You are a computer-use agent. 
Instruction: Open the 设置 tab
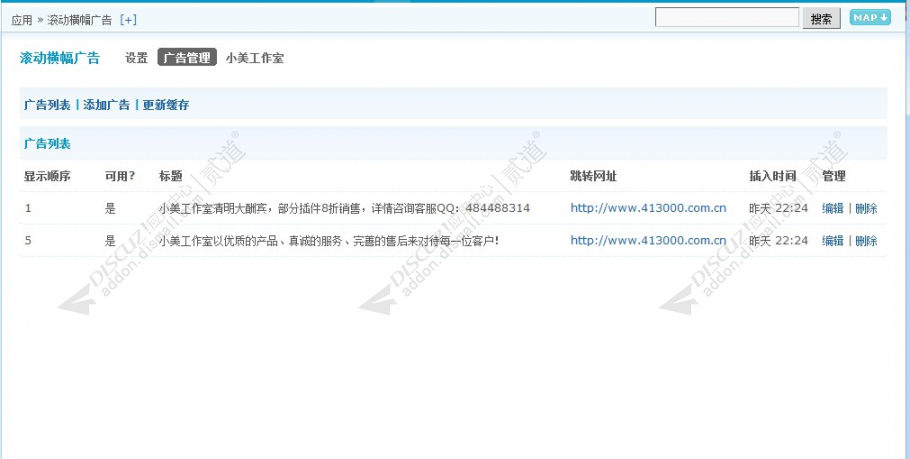click(x=136, y=57)
